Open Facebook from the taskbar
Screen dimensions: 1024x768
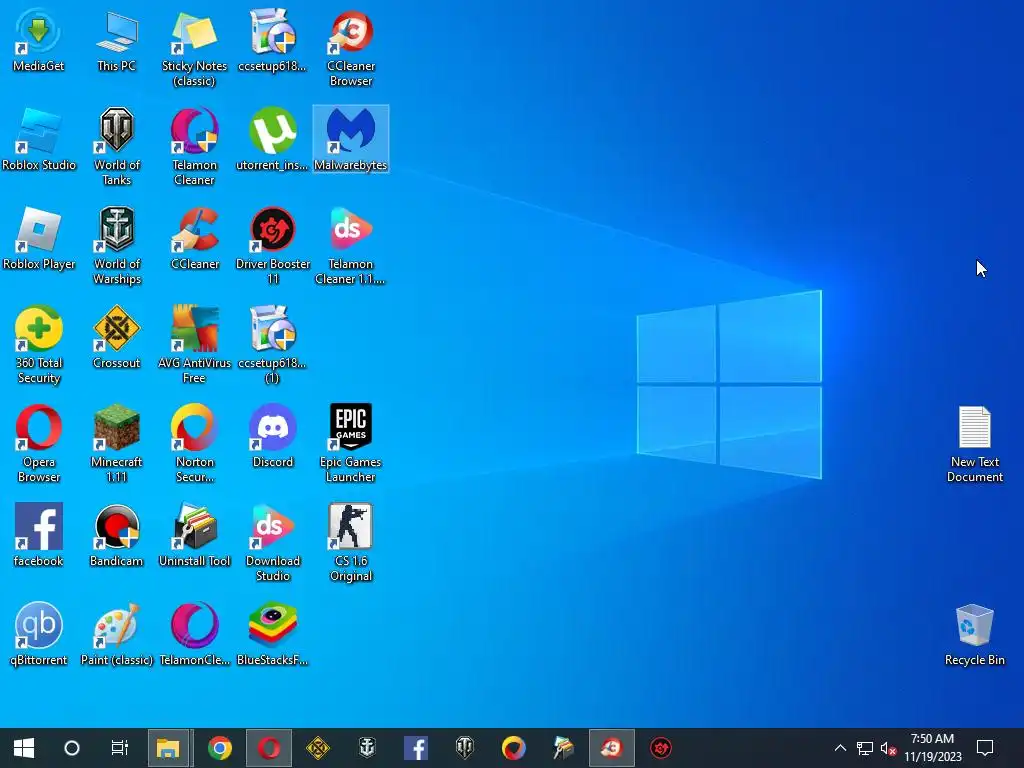[x=416, y=748]
